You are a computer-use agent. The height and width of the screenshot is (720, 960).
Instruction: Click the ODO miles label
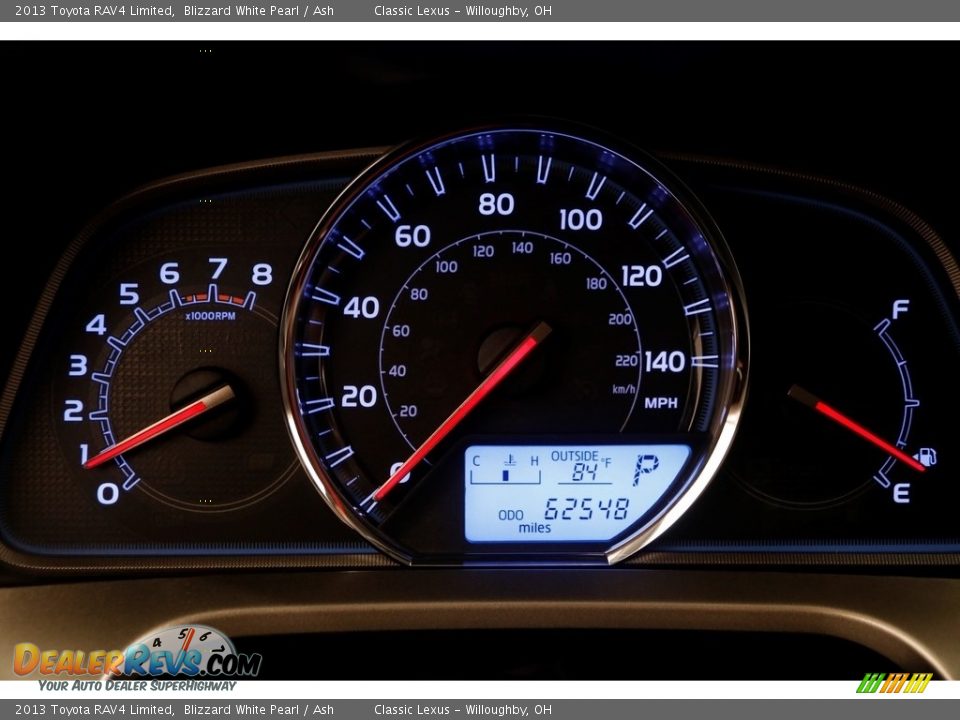pyautogui.click(x=522, y=521)
